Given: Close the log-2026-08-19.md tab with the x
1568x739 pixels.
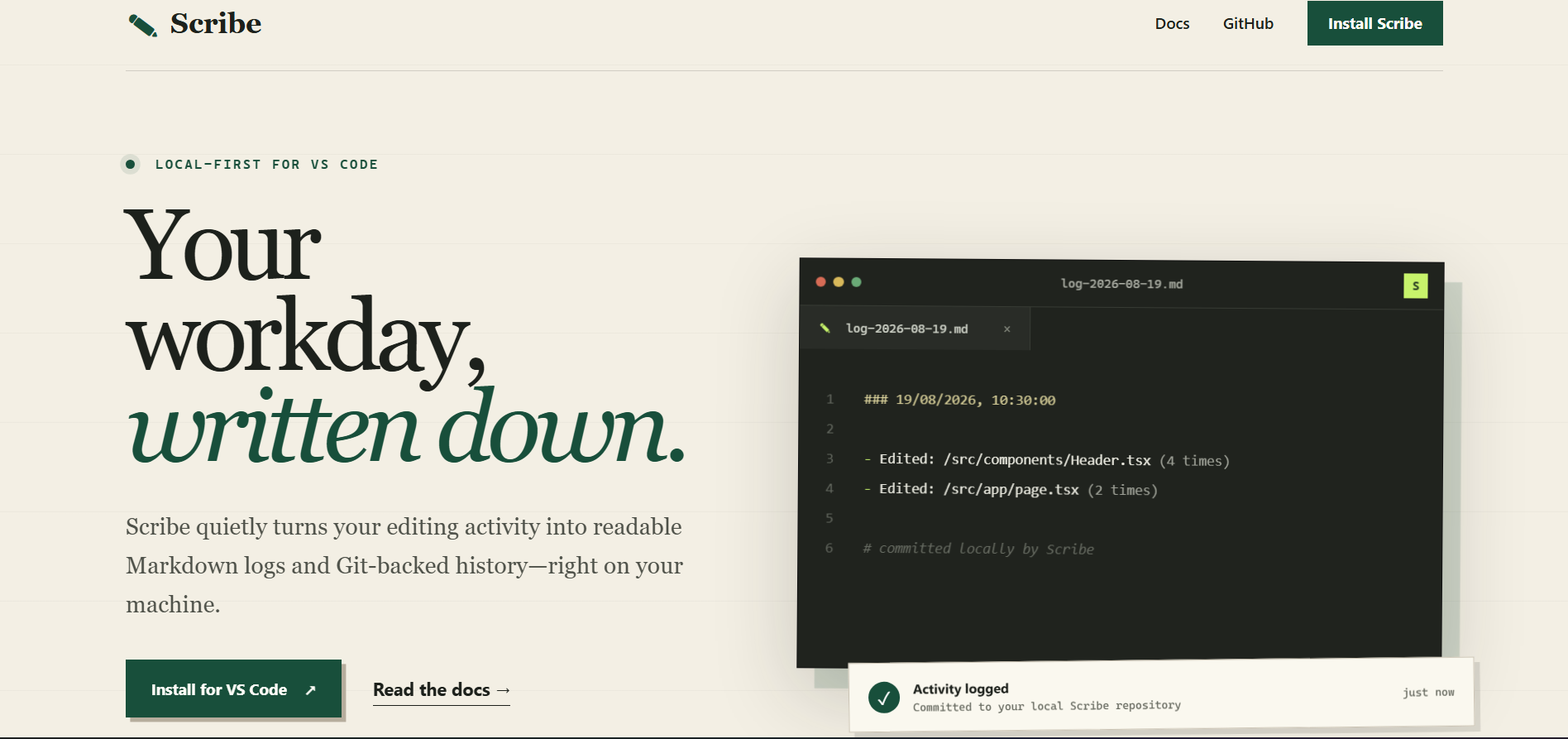Looking at the screenshot, I should (x=1006, y=329).
